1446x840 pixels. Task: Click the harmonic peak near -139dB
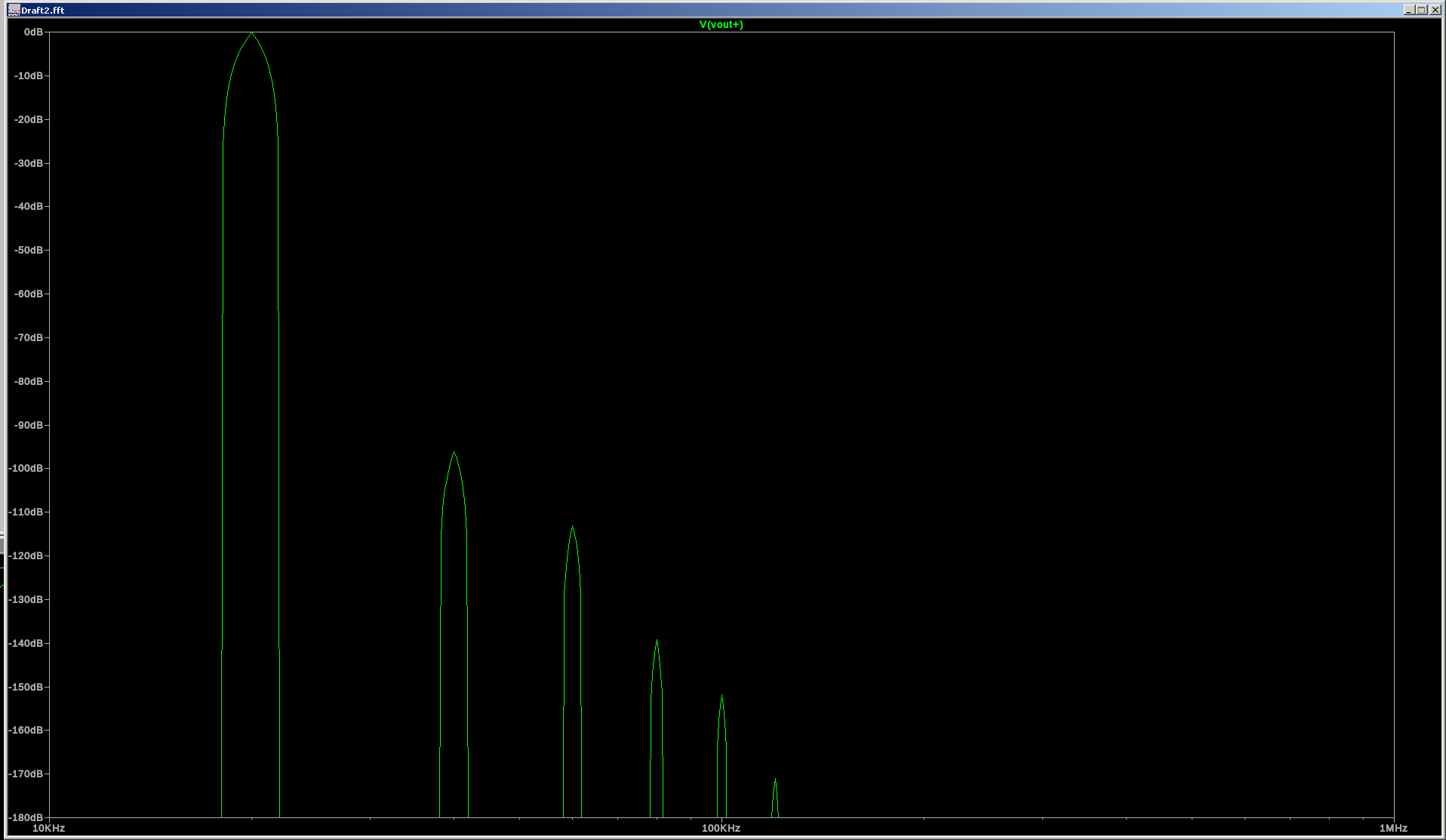coord(657,641)
